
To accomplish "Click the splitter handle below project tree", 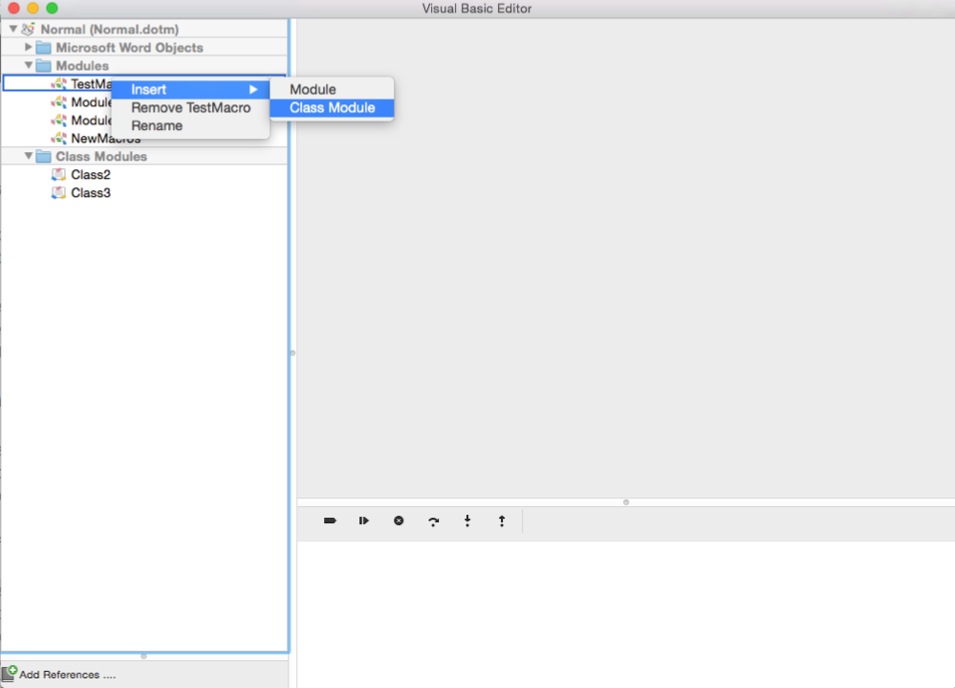I will point(144,656).
